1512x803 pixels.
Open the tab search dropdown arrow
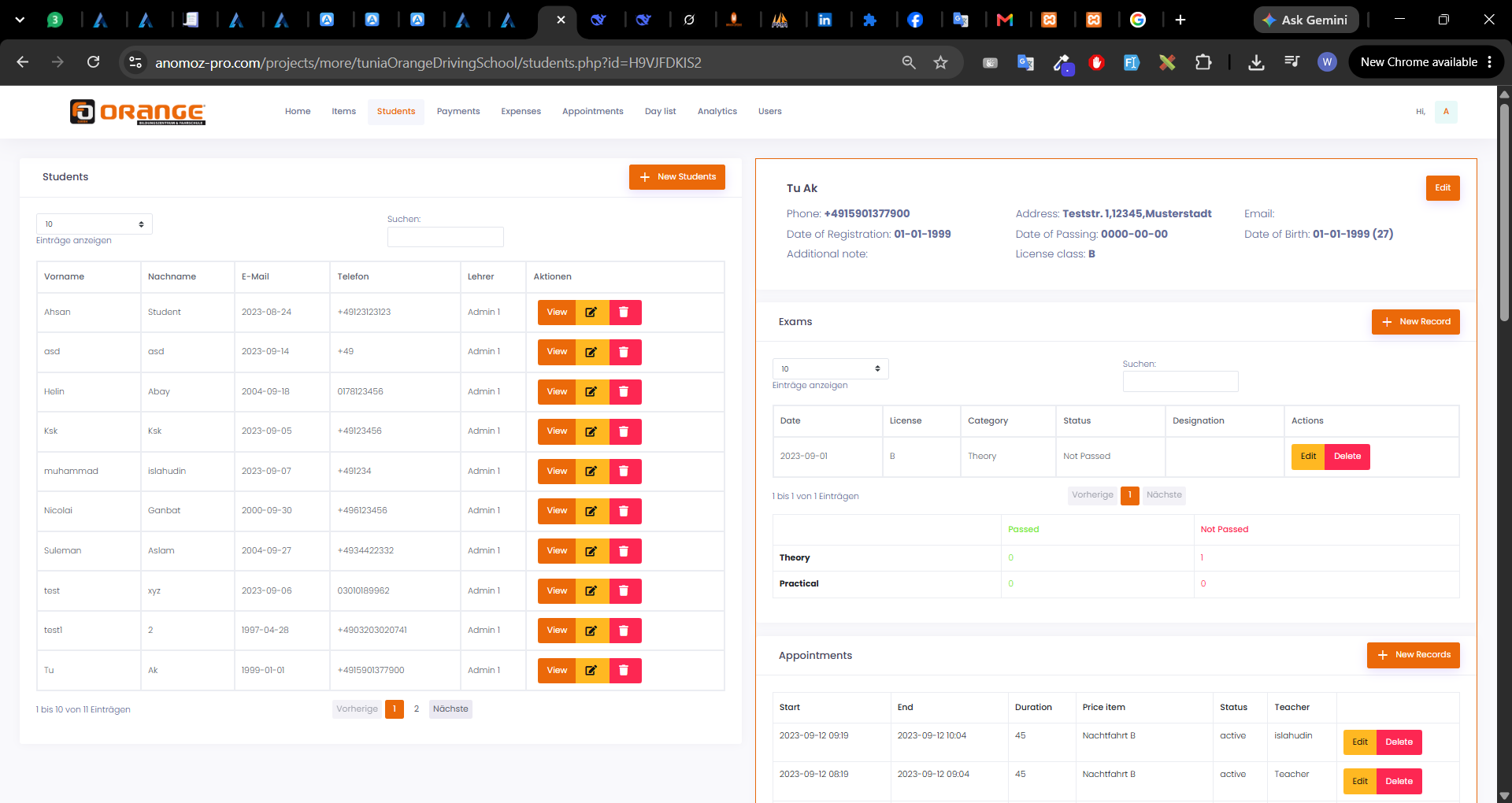pyautogui.click(x=20, y=20)
